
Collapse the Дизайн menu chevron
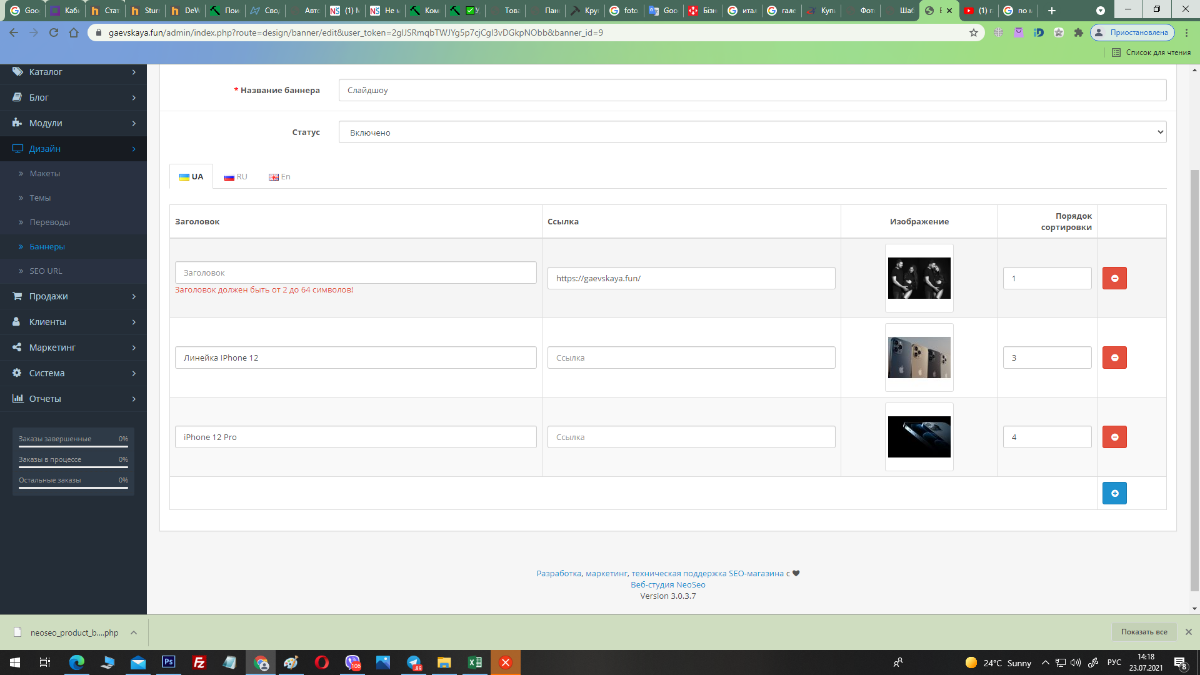click(x=134, y=149)
